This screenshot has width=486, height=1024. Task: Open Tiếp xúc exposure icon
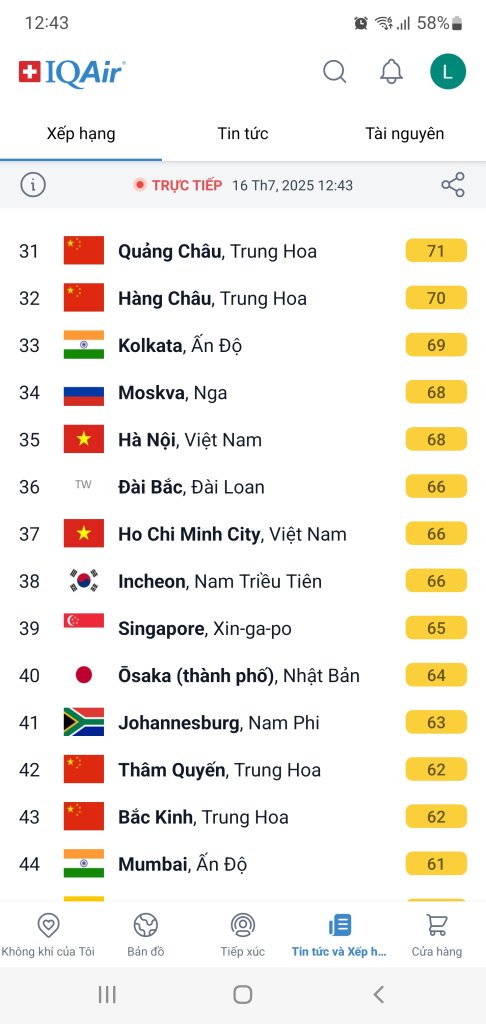coord(242,925)
